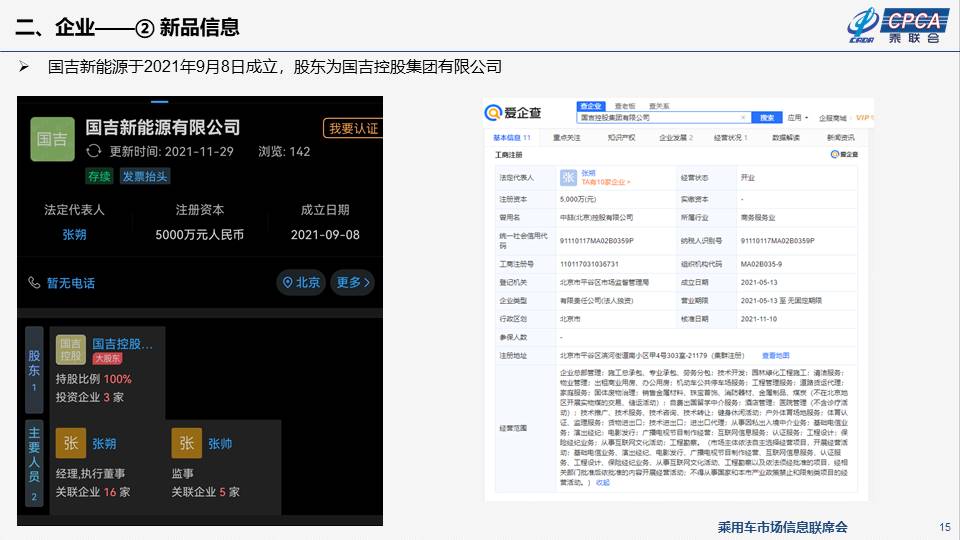Viewport: 960px width, 540px height.
Task: Click the 国吉控股 shareholder logo icon
Action: [x=70, y=350]
